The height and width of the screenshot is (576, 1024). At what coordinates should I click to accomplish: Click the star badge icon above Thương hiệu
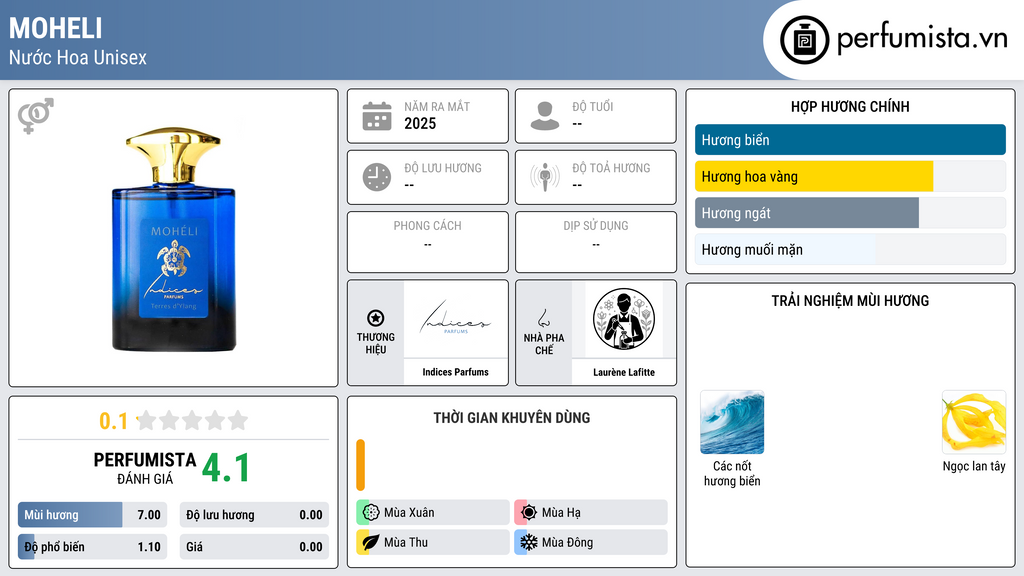click(x=376, y=318)
